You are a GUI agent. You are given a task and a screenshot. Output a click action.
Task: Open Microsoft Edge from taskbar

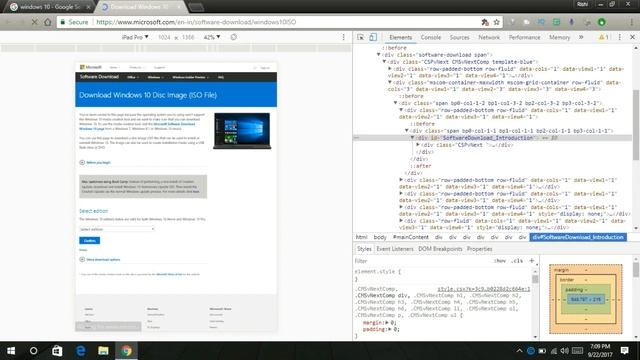point(80,351)
